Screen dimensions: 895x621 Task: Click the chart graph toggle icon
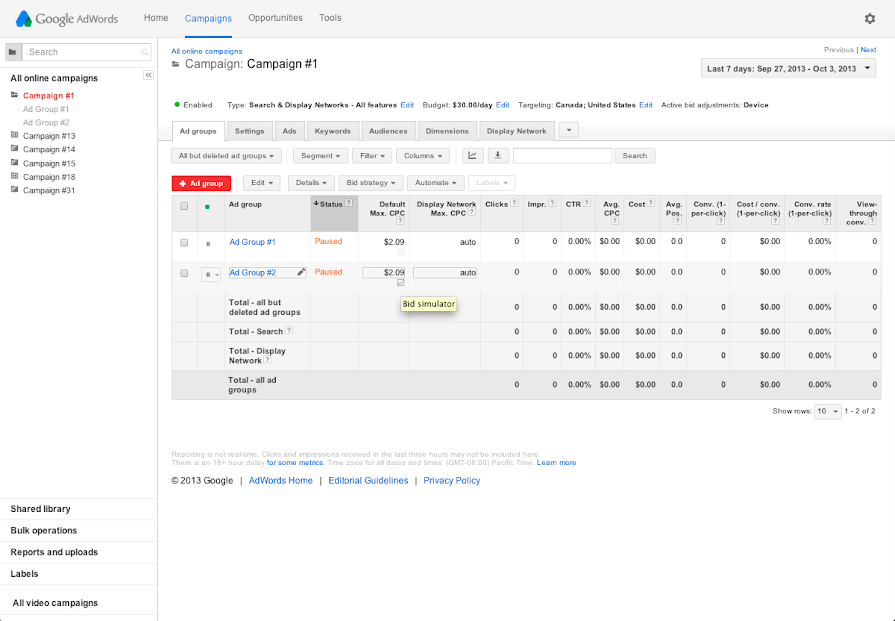tap(472, 155)
